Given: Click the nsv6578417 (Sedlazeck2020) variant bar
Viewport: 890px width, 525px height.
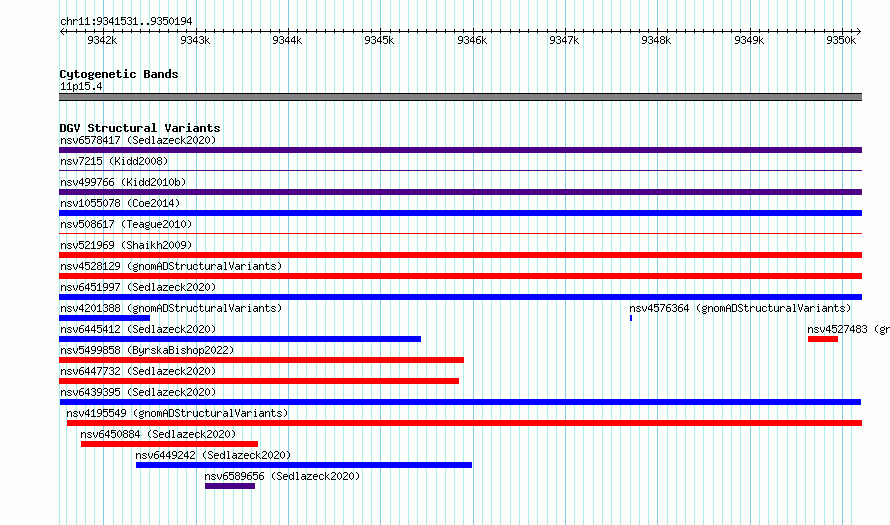Looking at the screenshot, I should click(460, 150).
